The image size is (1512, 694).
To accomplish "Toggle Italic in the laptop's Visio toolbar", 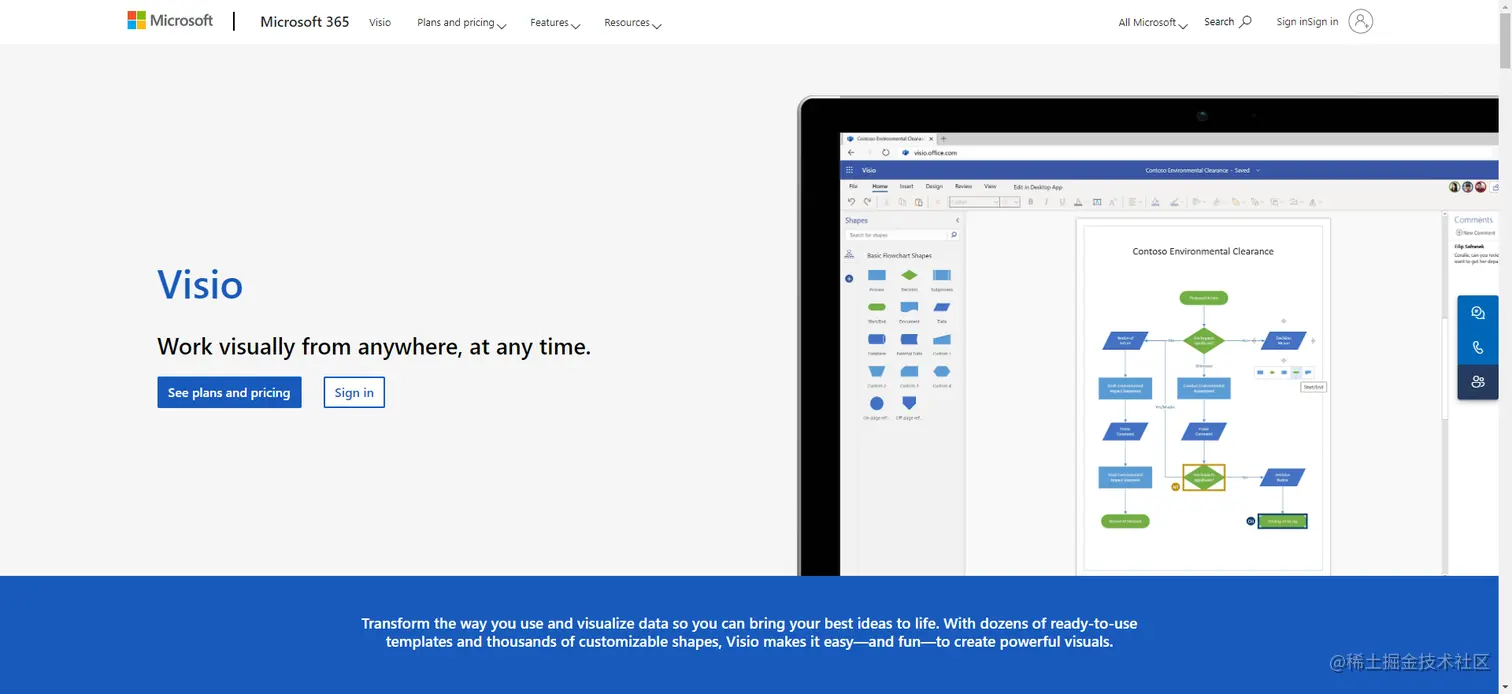I will [x=1046, y=202].
